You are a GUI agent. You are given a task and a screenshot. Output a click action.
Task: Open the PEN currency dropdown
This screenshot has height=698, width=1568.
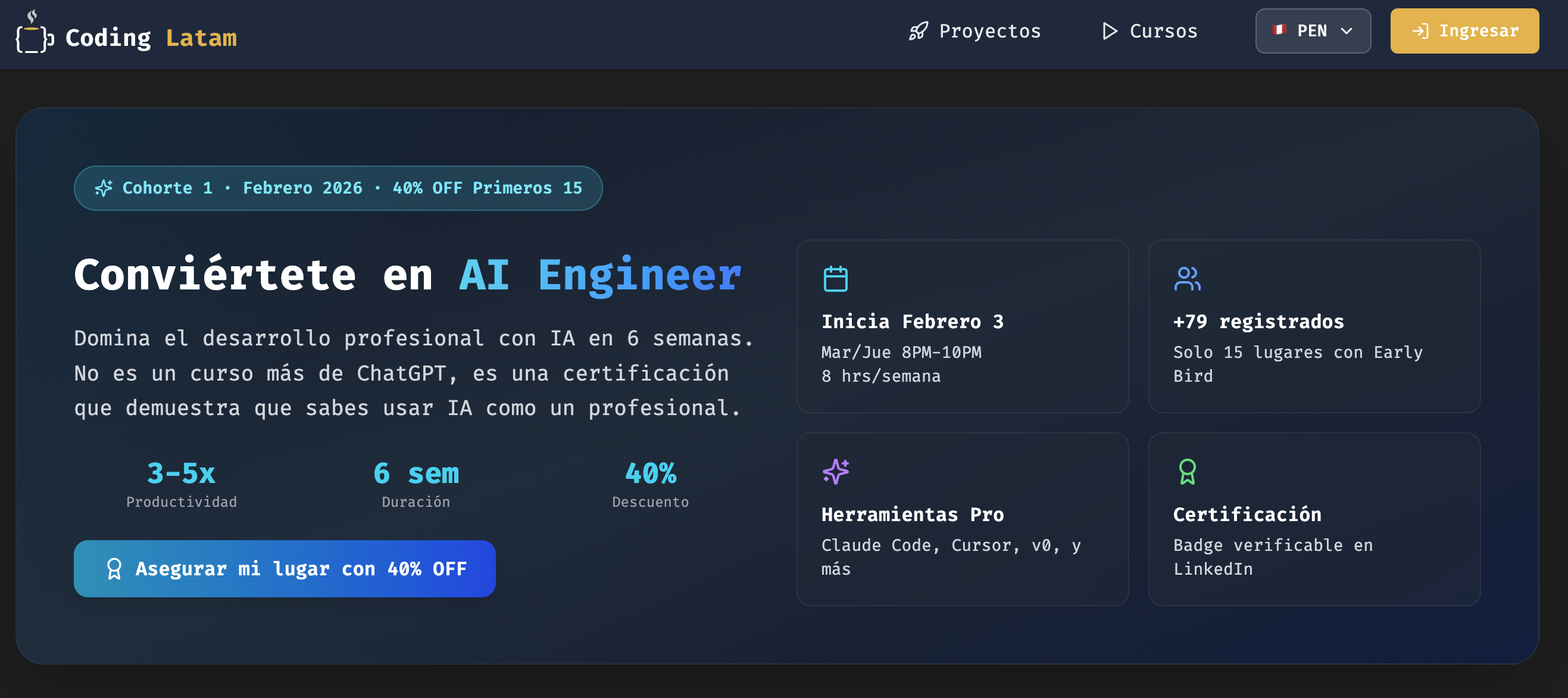pyautogui.click(x=1313, y=30)
